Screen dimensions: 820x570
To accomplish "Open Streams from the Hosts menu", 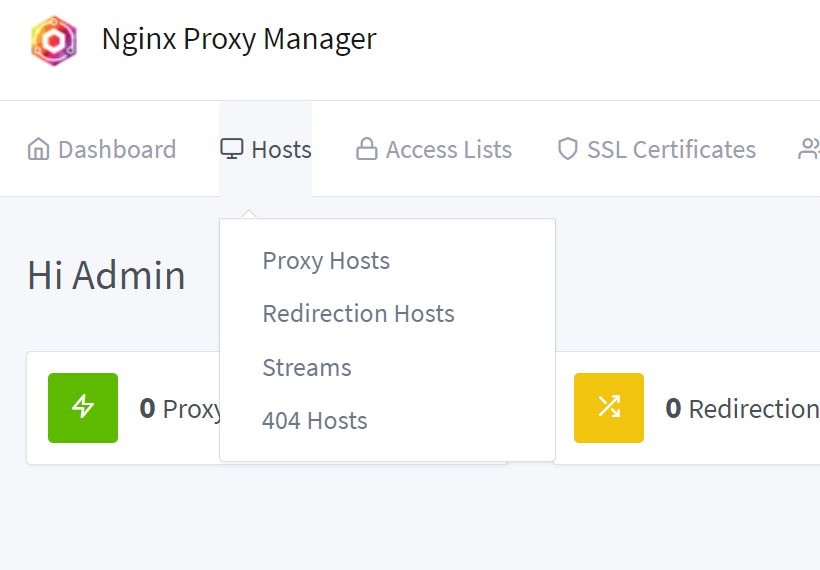I will coord(307,368).
